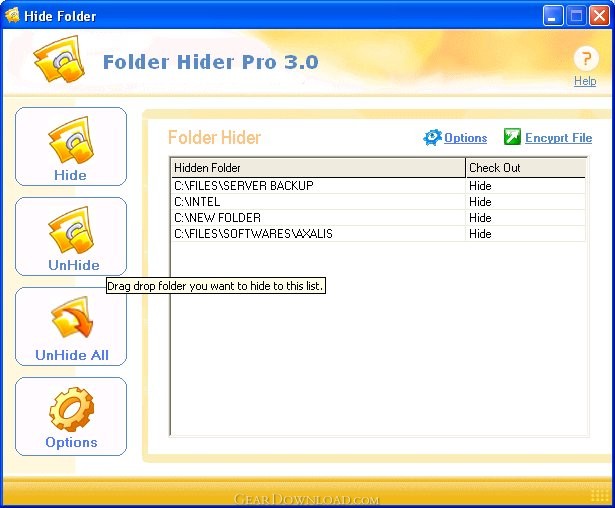
Task: Open the Encrypt File link
Action: 559,138
